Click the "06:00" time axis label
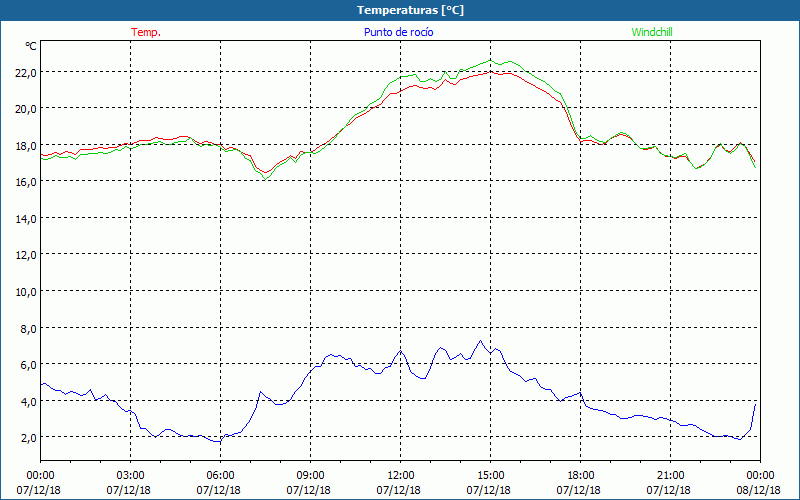The width and height of the screenshot is (800, 500). pos(220,476)
